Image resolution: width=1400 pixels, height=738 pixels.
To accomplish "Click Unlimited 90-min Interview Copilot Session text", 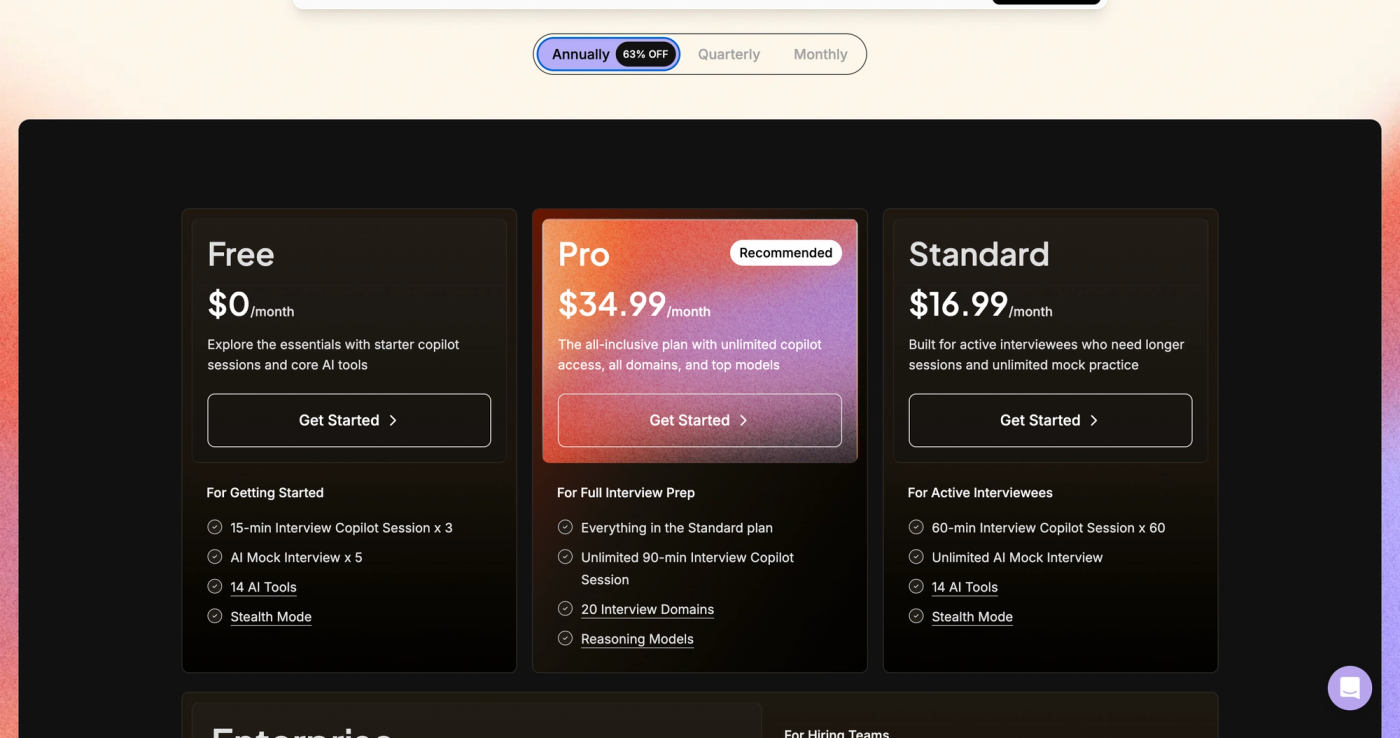I will (x=687, y=568).
